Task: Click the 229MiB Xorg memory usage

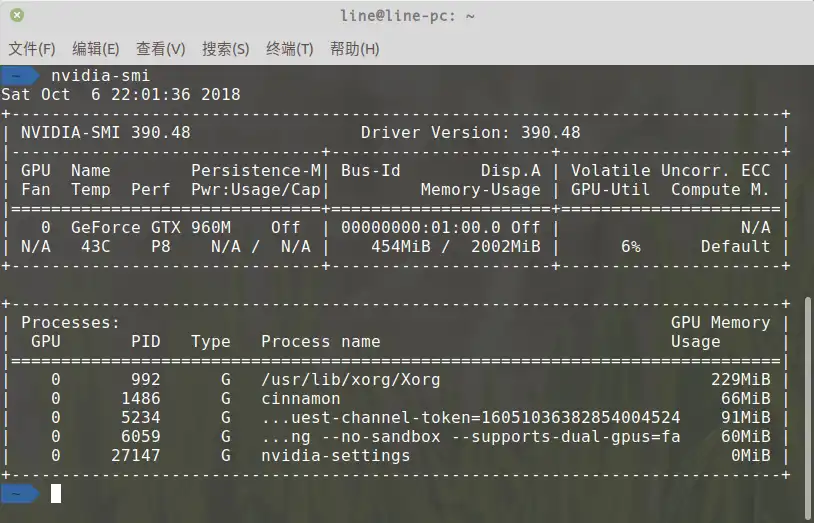Action: (740, 380)
